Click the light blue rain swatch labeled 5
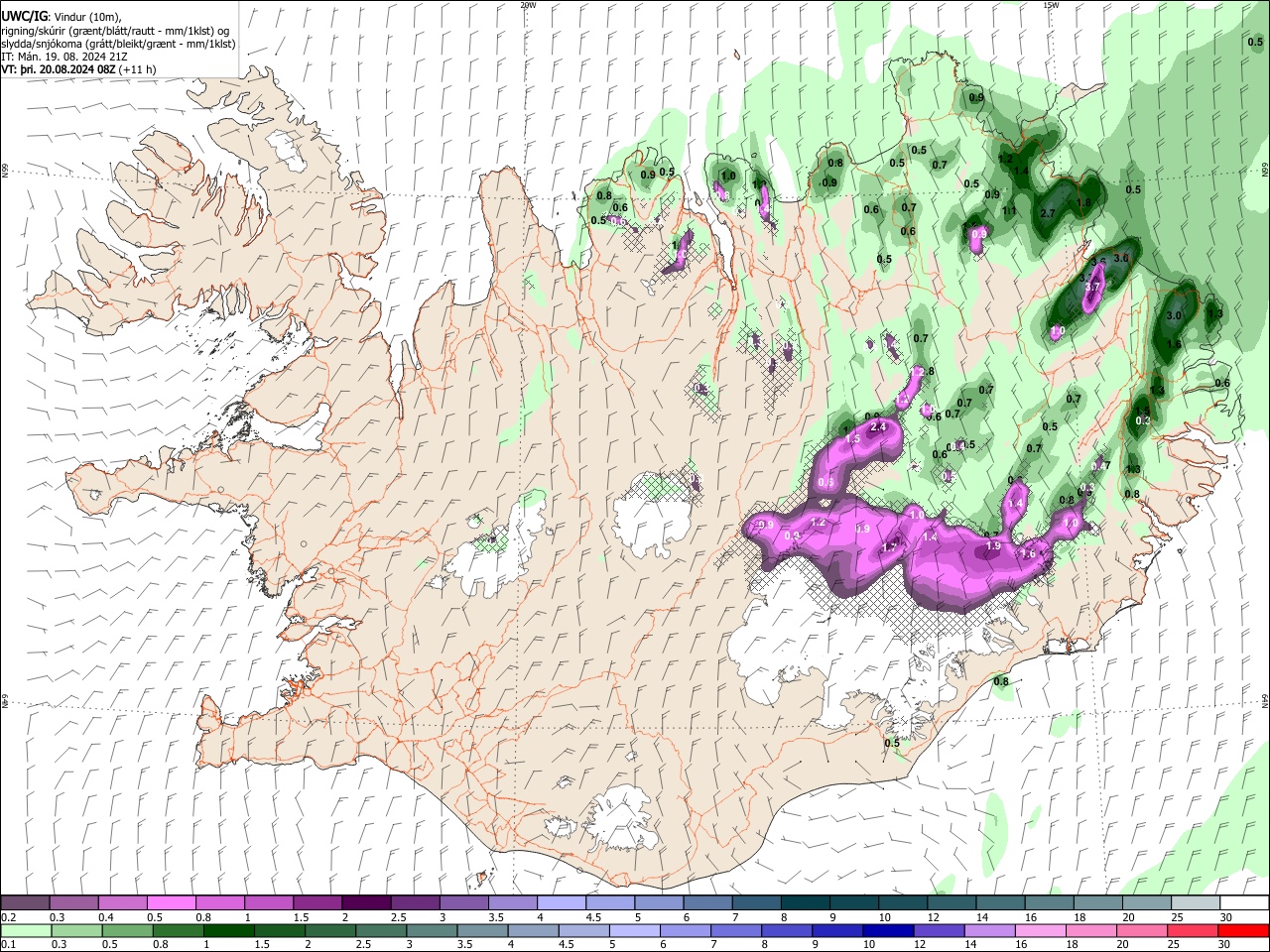 (x=635, y=930)
